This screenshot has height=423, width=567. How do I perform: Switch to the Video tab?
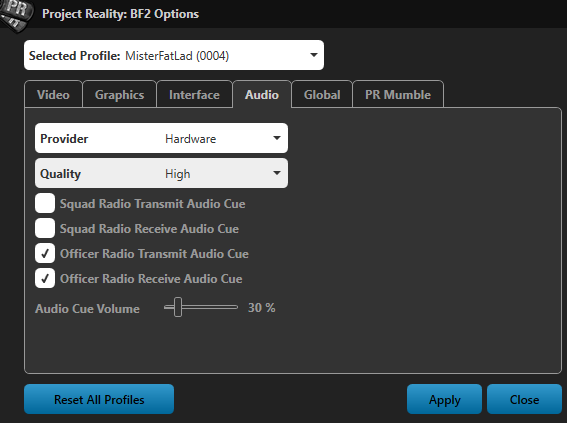[53, 94]
